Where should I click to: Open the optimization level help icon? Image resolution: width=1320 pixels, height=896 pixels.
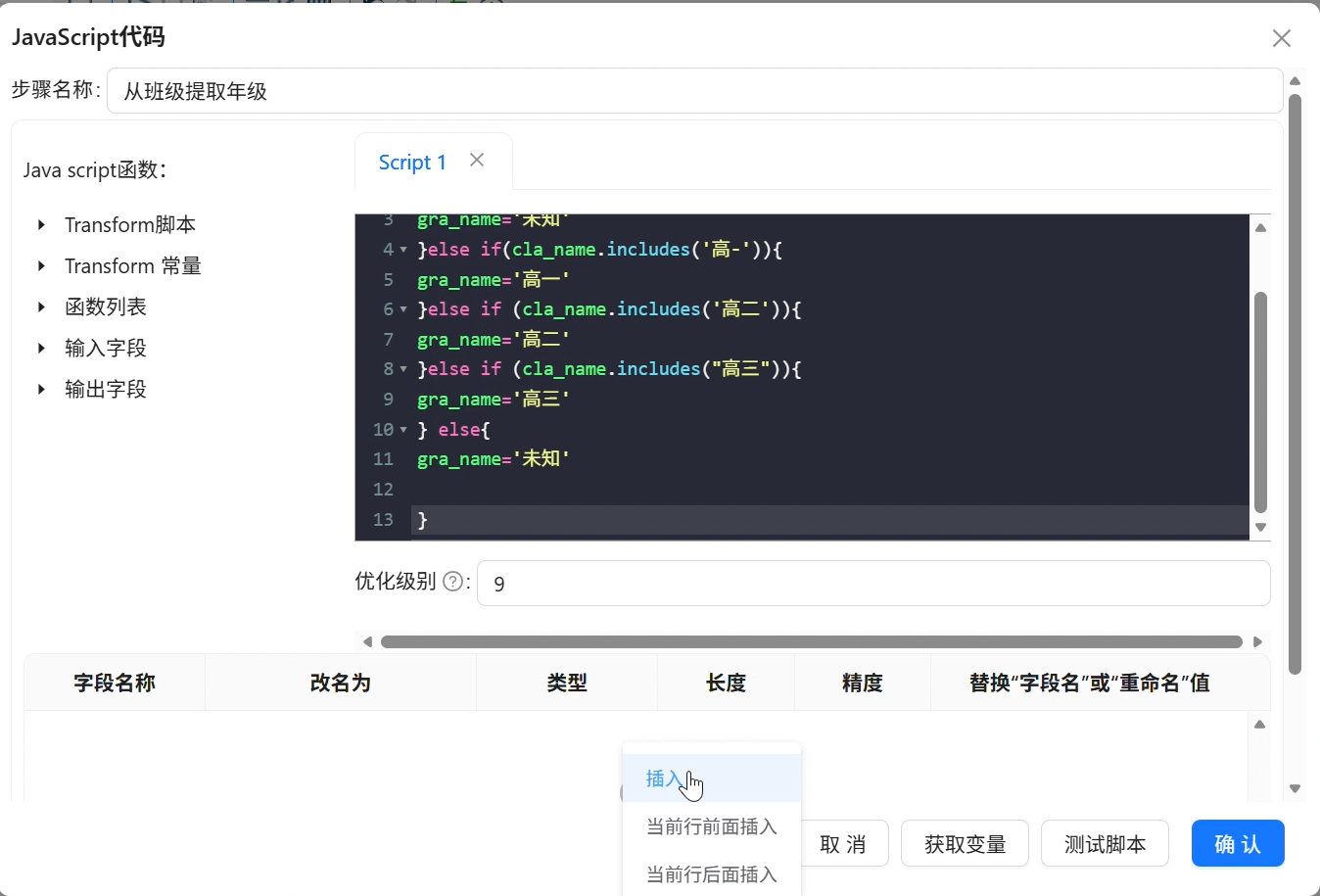(x=452, y=582)
